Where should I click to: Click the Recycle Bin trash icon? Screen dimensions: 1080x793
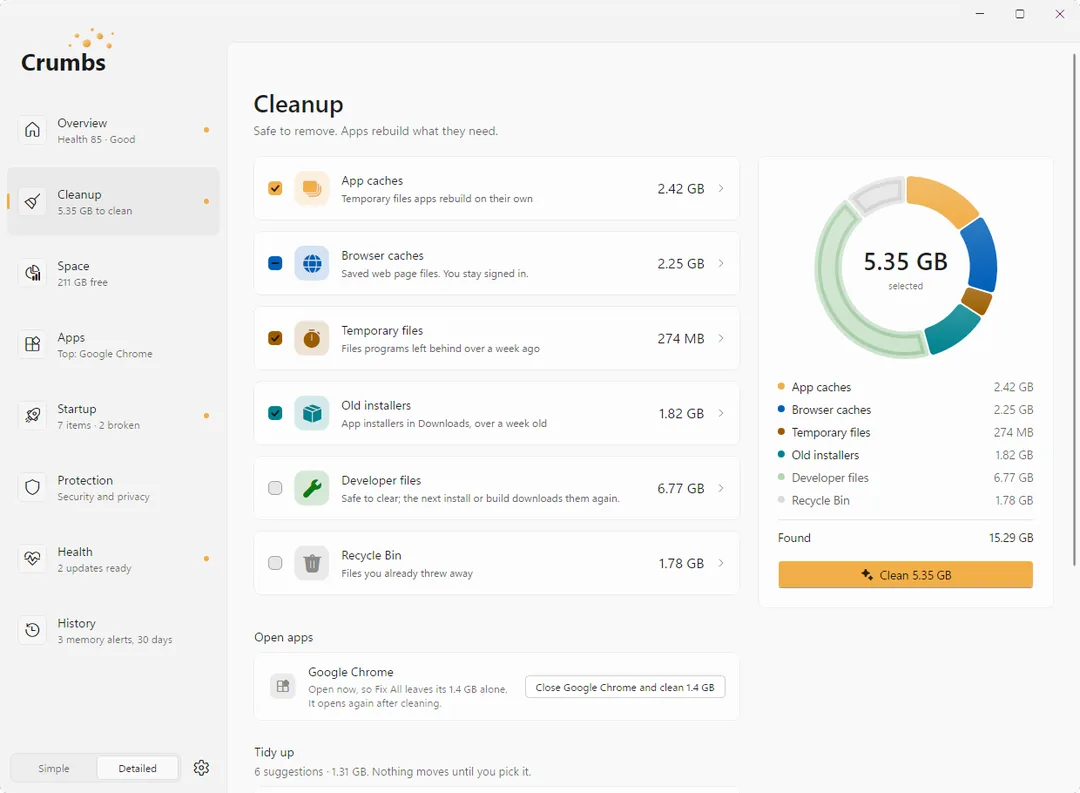312,563
